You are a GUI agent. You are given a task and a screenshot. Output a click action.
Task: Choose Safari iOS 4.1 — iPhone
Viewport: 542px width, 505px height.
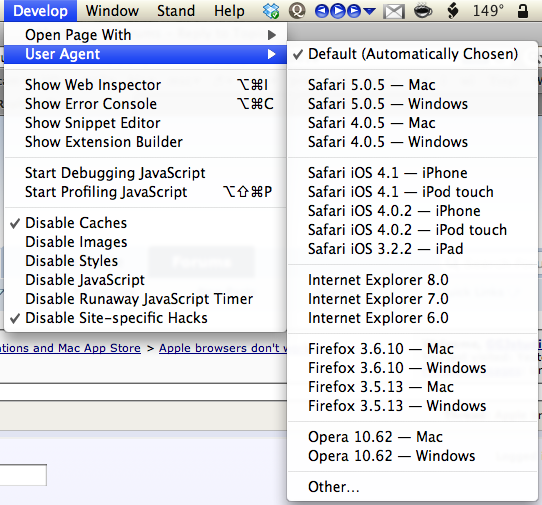coord(412,173)
